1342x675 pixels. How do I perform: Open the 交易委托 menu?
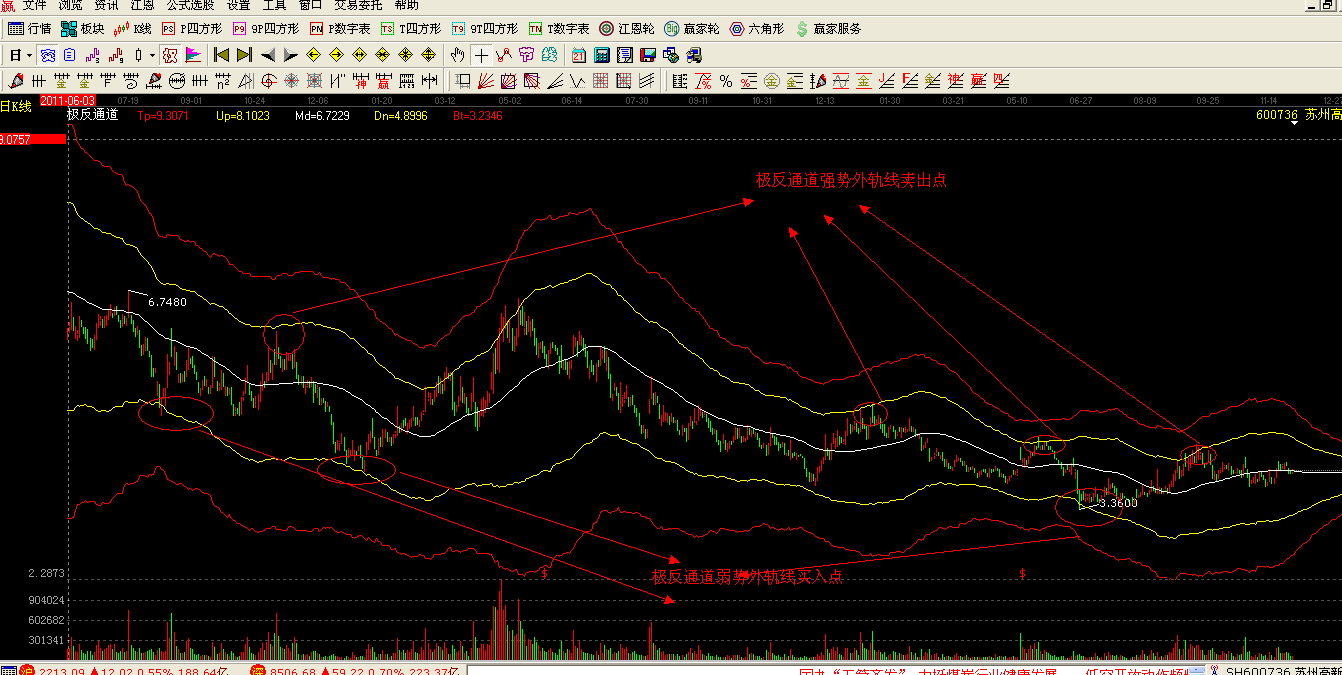(x=359, y=5)
